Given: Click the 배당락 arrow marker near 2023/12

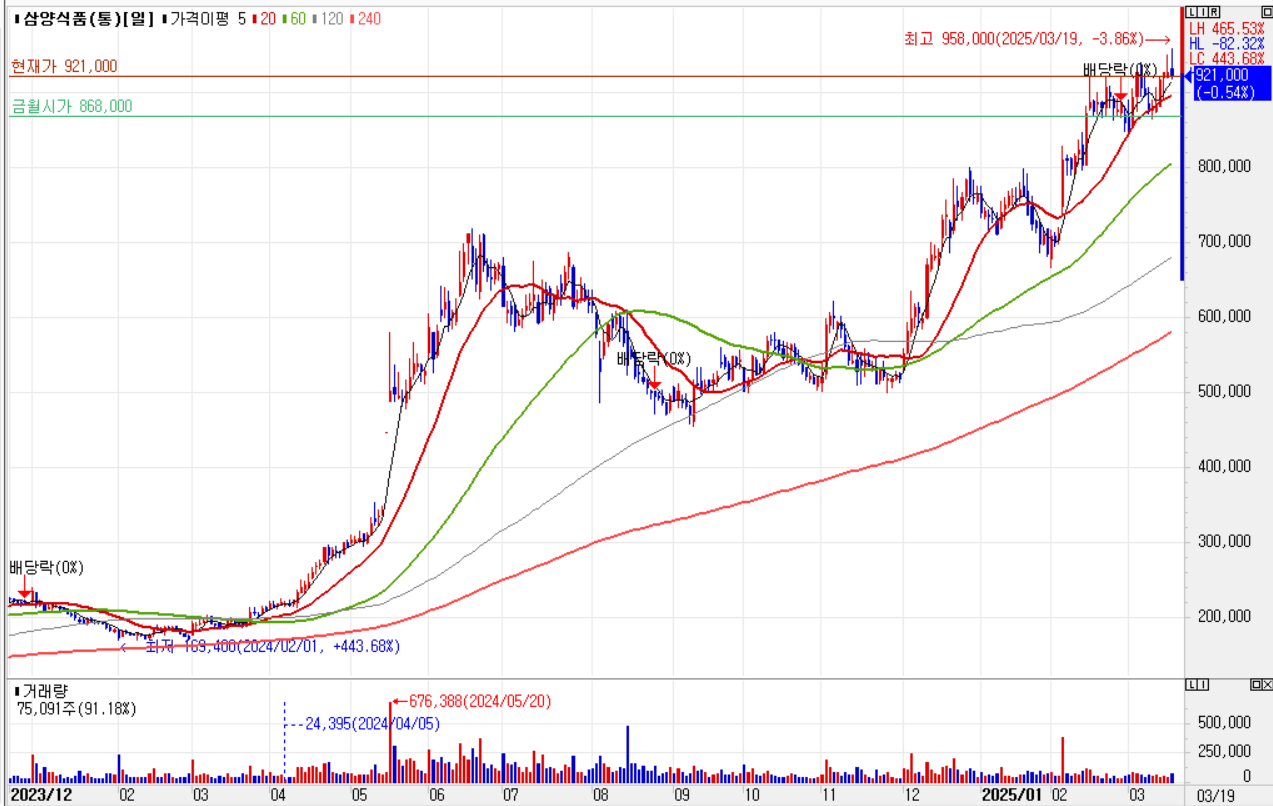Looking at the screenshot, I should [x=25, y=593].
